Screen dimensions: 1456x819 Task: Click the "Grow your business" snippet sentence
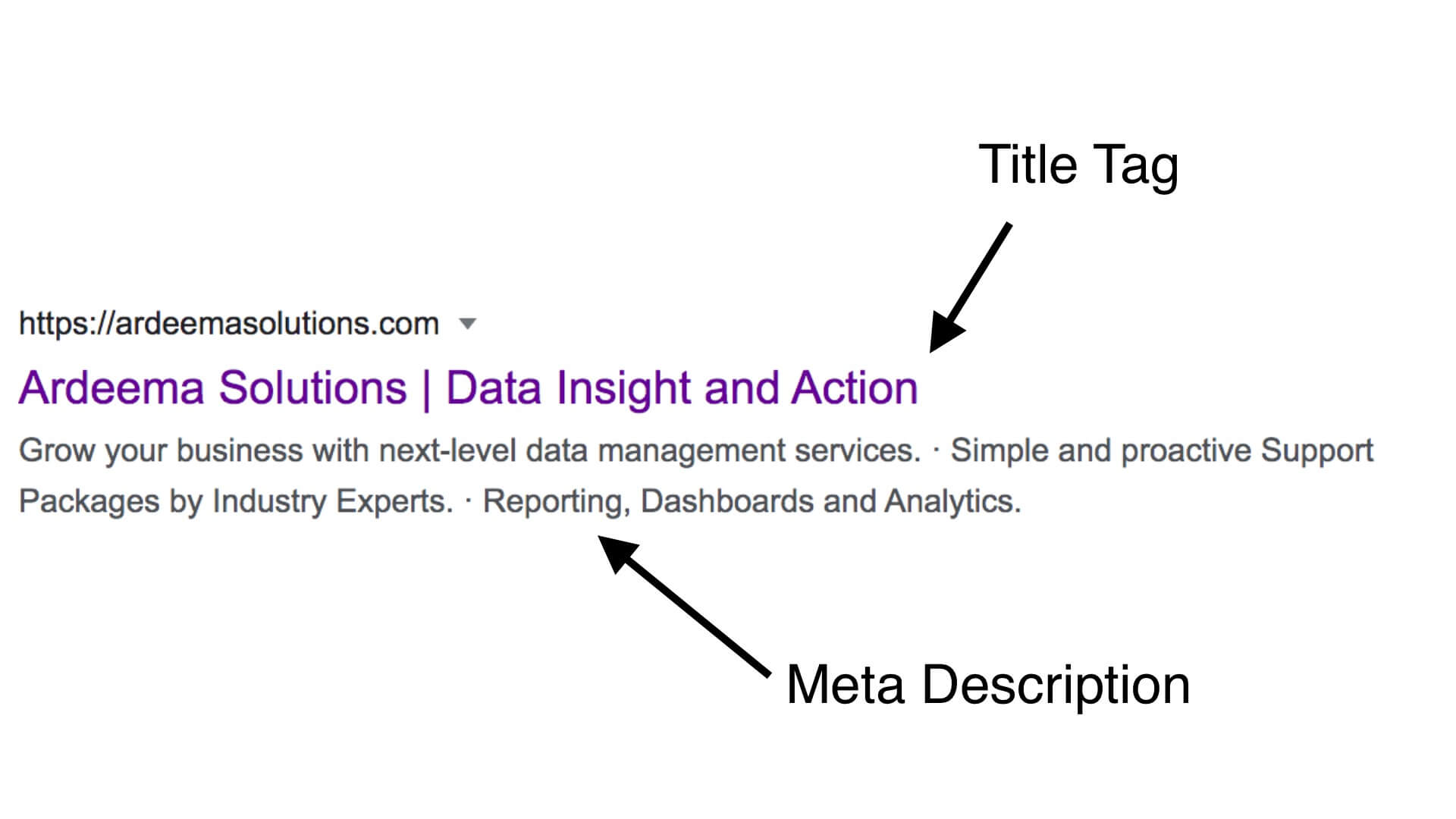(469, 451)
